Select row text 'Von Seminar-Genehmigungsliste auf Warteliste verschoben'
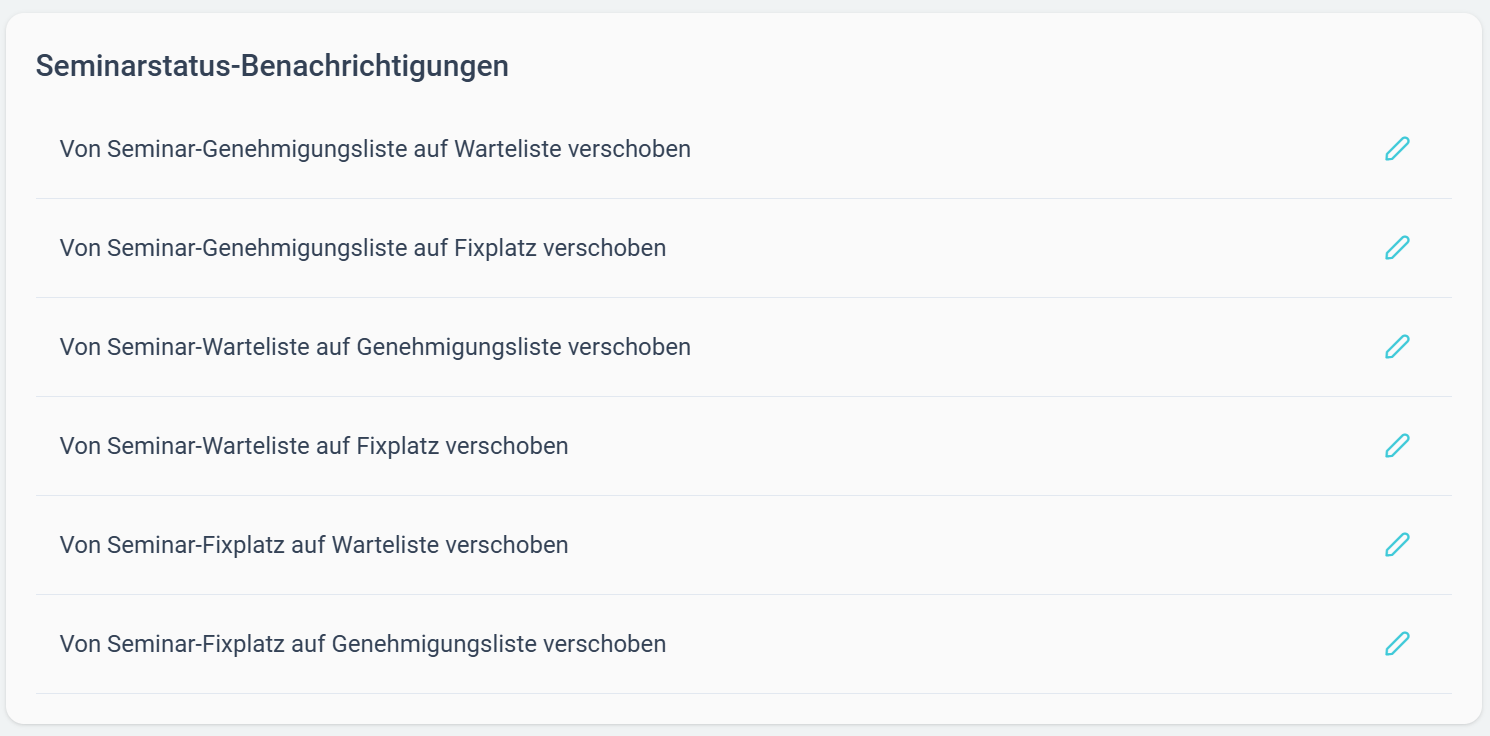Screen dimensions: 1490x736 [375, 149]
